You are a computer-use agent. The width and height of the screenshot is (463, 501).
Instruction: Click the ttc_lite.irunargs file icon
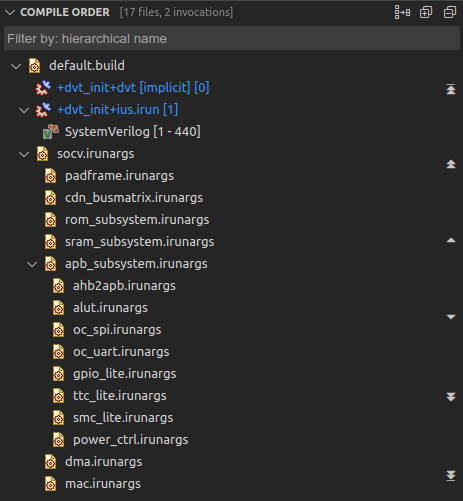pyautogui.click(x=58, y=396)
